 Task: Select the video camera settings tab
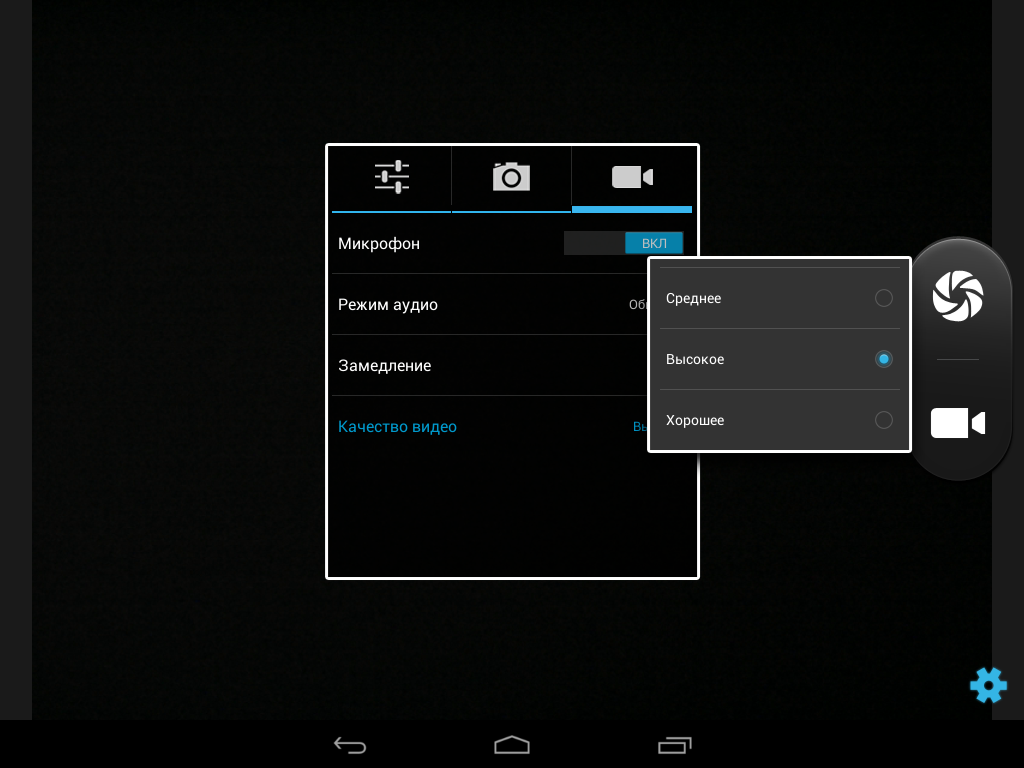click(x=632, y=177)
